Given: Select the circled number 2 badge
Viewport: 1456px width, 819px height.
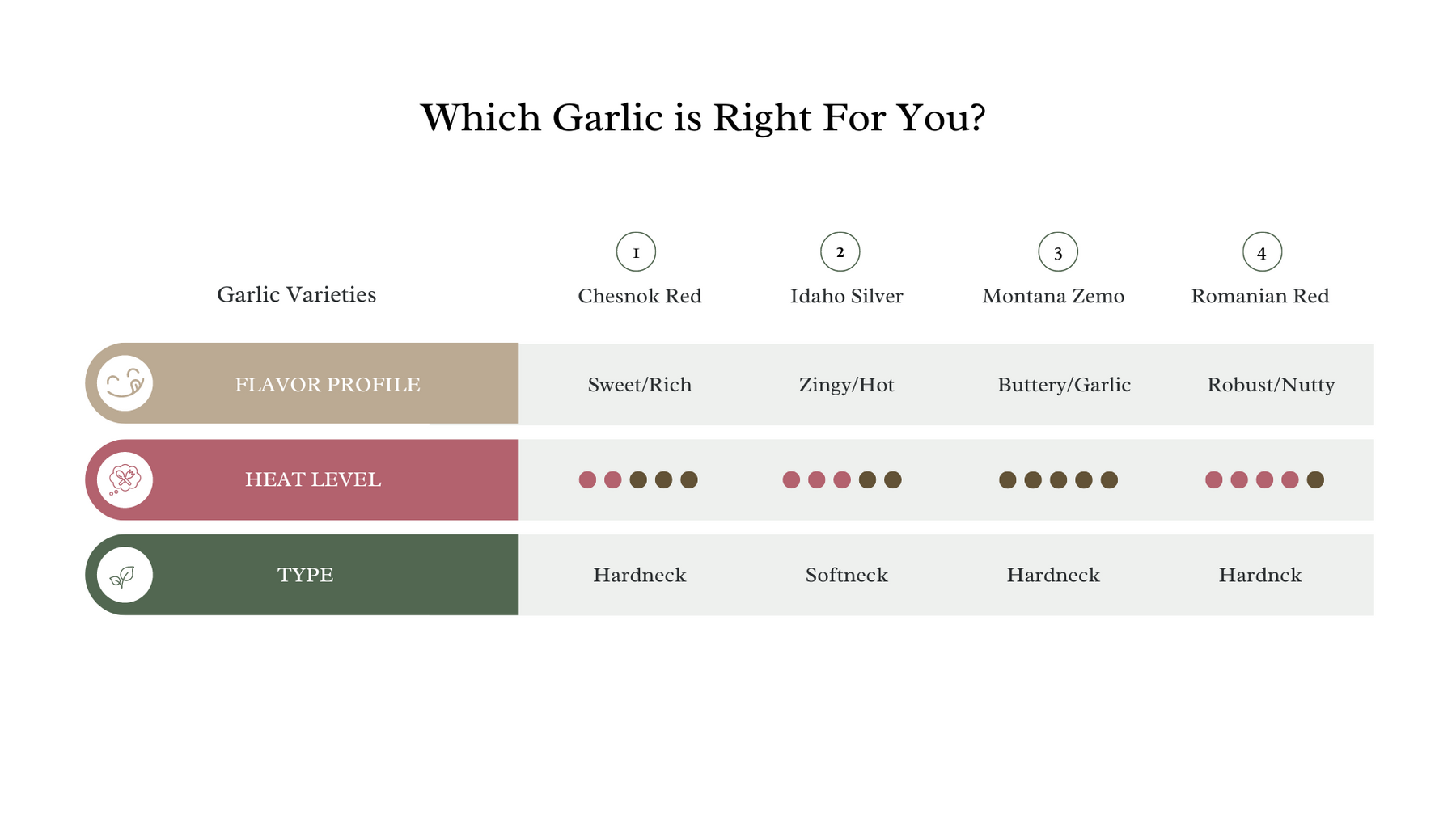Looking at the screenshot, I should (840, 252).
